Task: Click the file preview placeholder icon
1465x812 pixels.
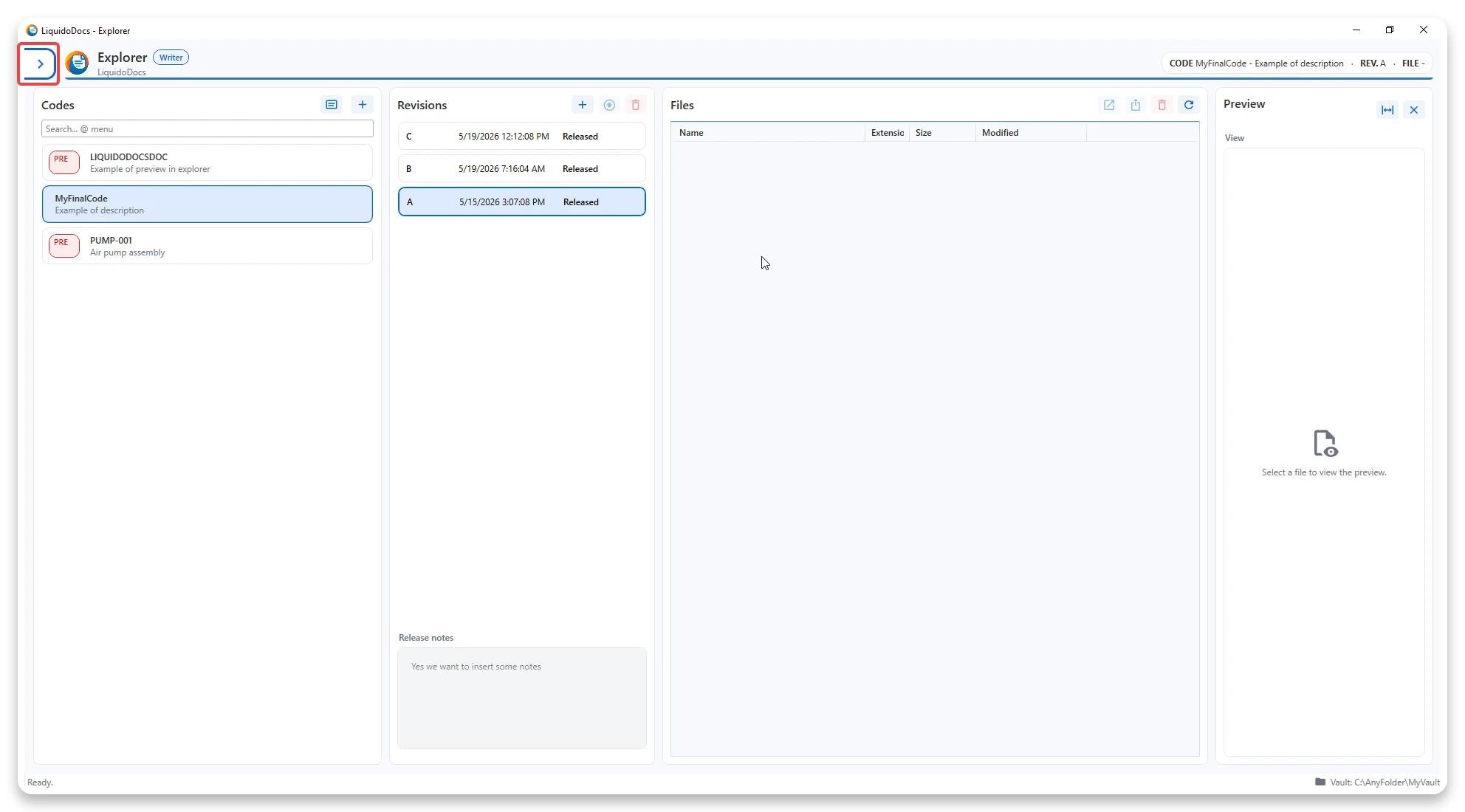Action: click(x=1325, y=444)
